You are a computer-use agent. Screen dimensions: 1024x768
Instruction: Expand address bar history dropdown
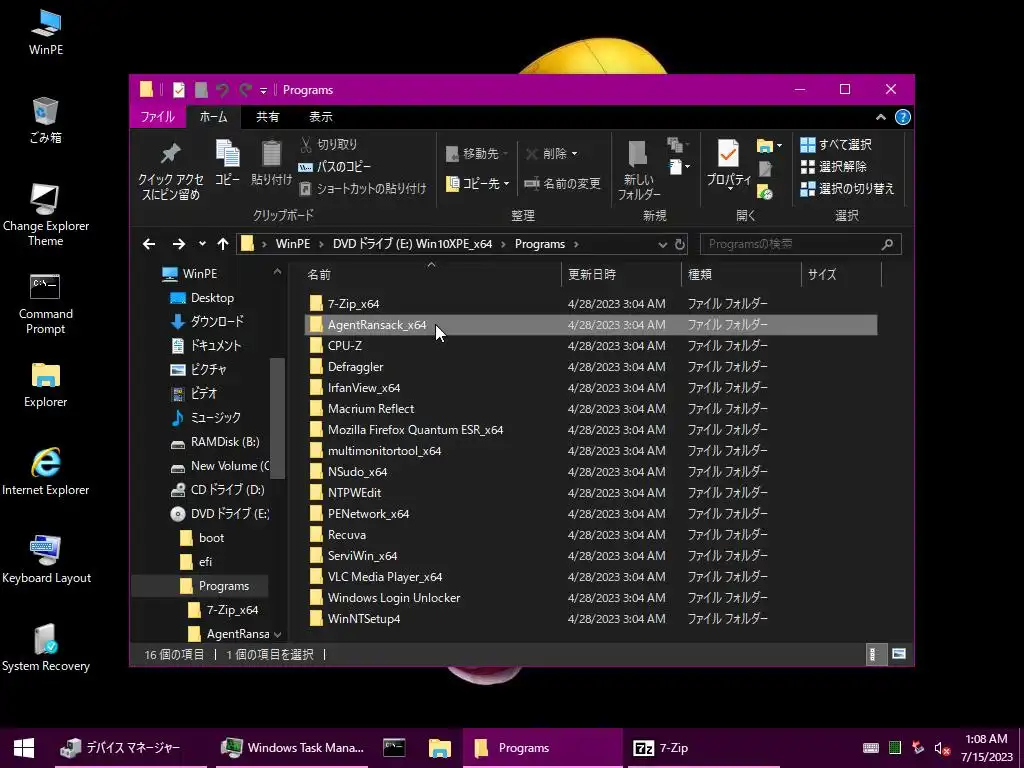point(662,244)
